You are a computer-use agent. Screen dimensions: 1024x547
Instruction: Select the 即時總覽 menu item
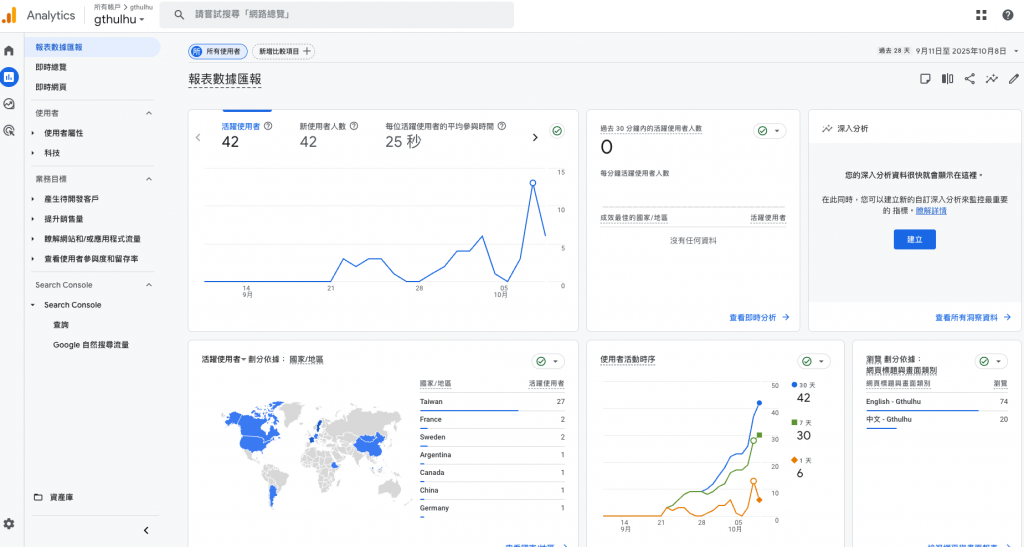coord(51,67)
